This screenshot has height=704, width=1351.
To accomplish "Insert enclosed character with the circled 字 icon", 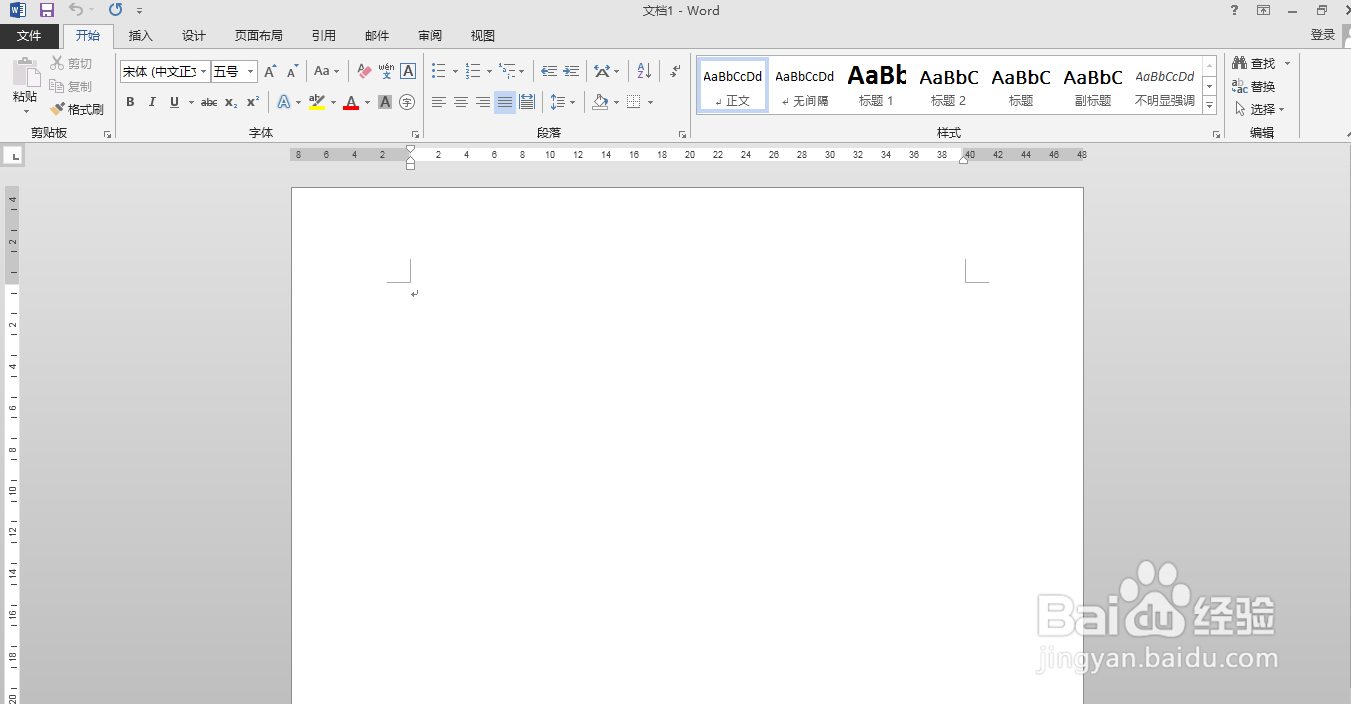I will pyautogui.click(x=407, y=102).
